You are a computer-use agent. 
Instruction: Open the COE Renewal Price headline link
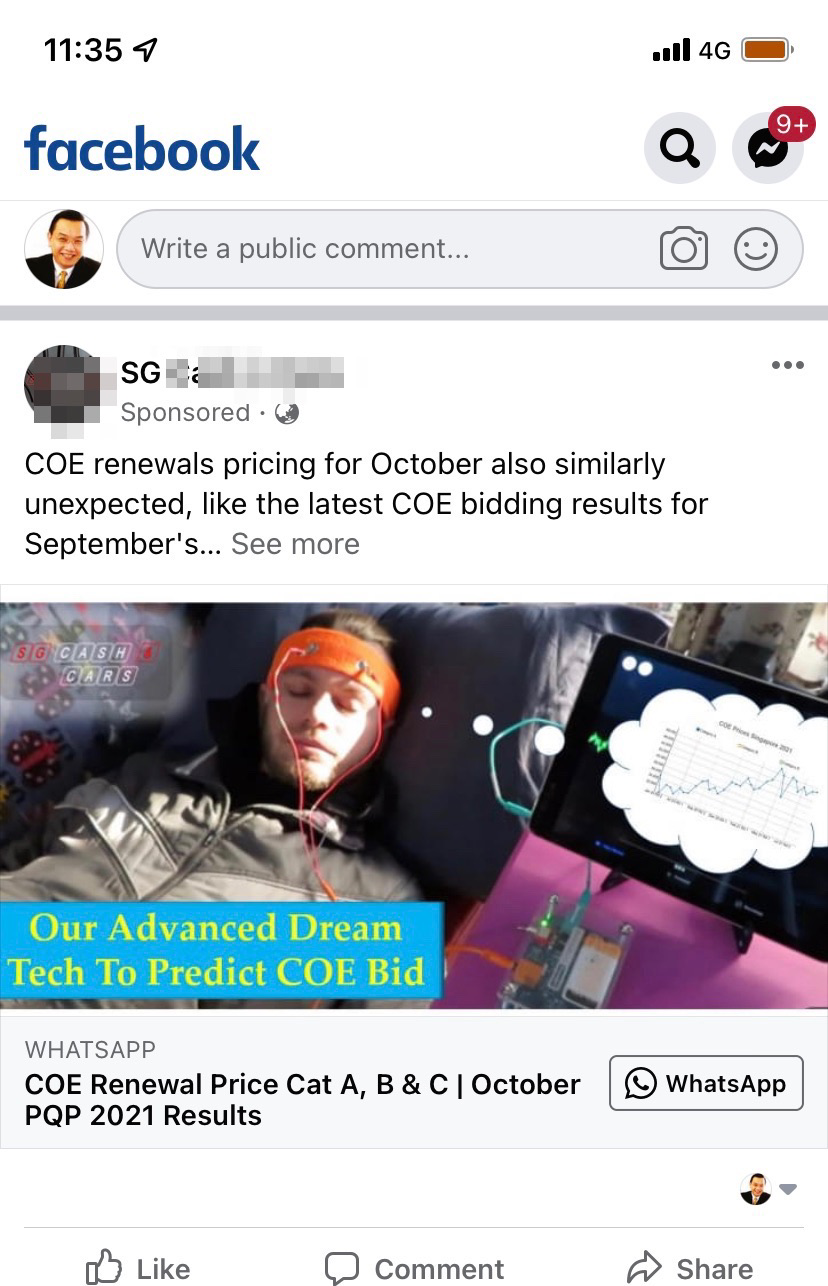coord(302,1100)
